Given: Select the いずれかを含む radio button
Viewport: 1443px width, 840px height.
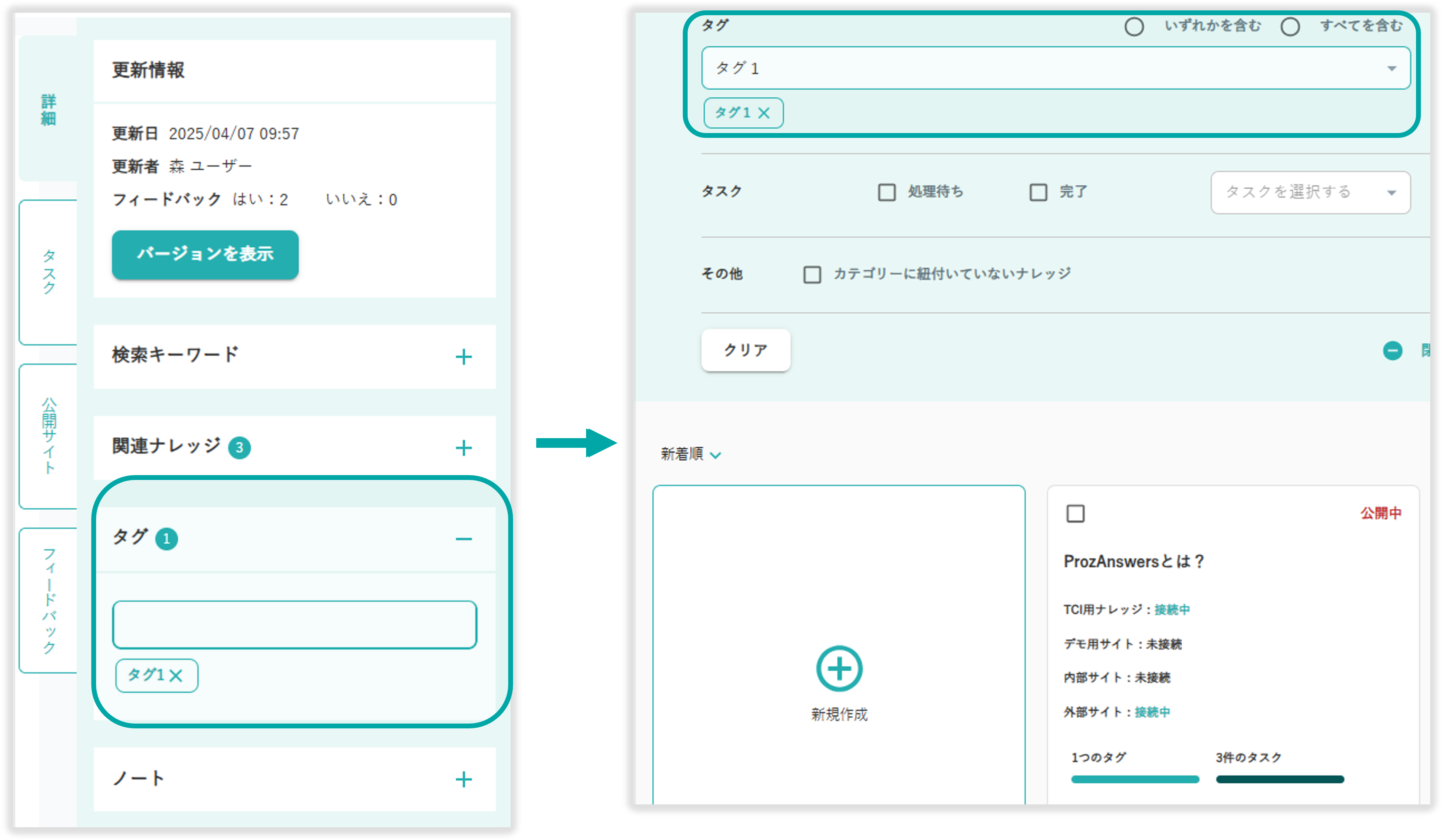Looking at the screenshot, I should (x=1134, y=26).
